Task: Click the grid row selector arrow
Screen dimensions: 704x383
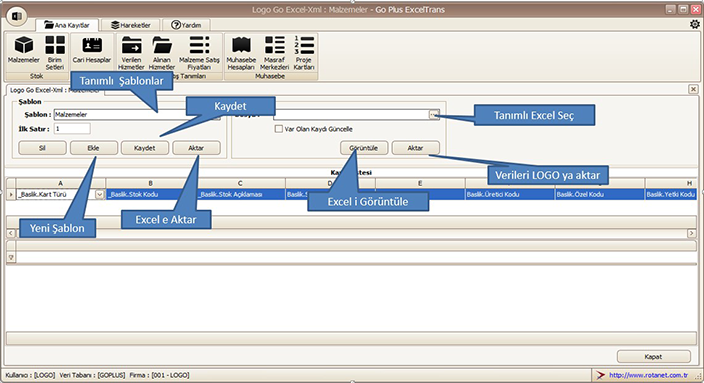Action: tap(11, 194)
